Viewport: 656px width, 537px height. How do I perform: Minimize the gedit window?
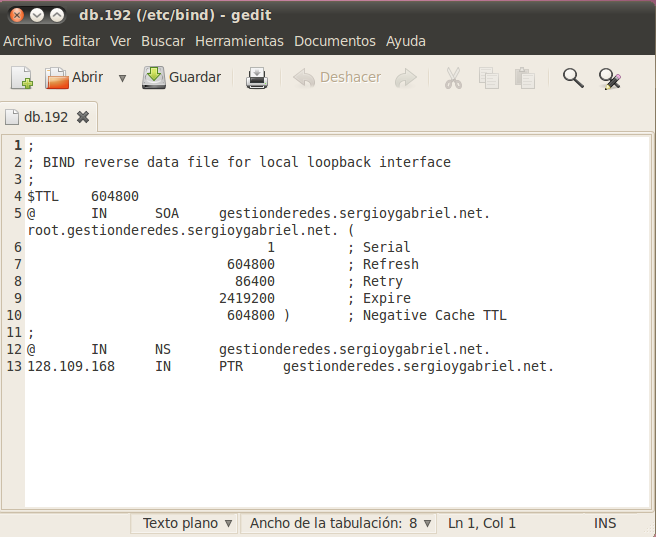[x=37, y=15]
